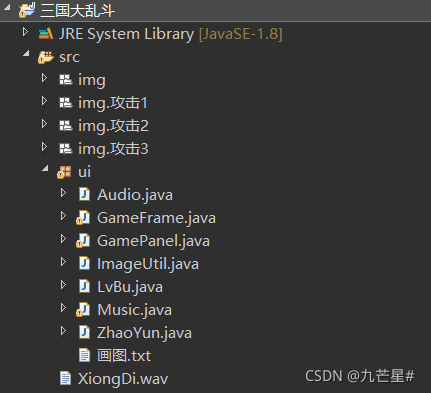Click the 三国大乱斗 project icon
431x393 pixels.
[27, 10]
